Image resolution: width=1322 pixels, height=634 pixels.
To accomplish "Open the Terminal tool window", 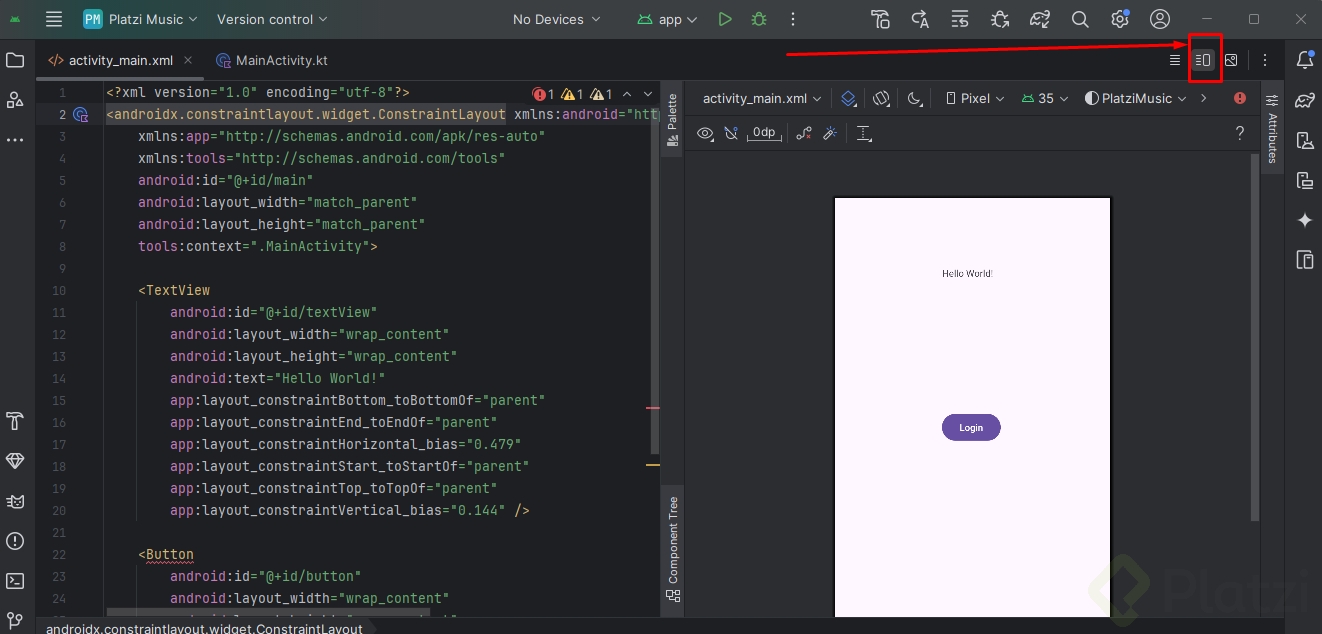I will (15, 581).
